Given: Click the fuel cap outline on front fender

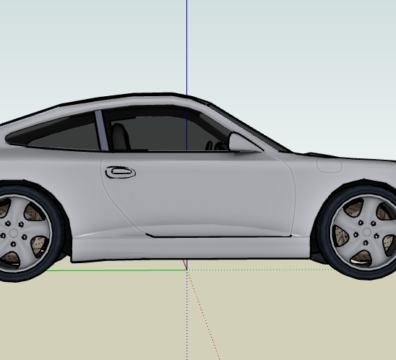Looking at the screenshot, I should 329,165.
